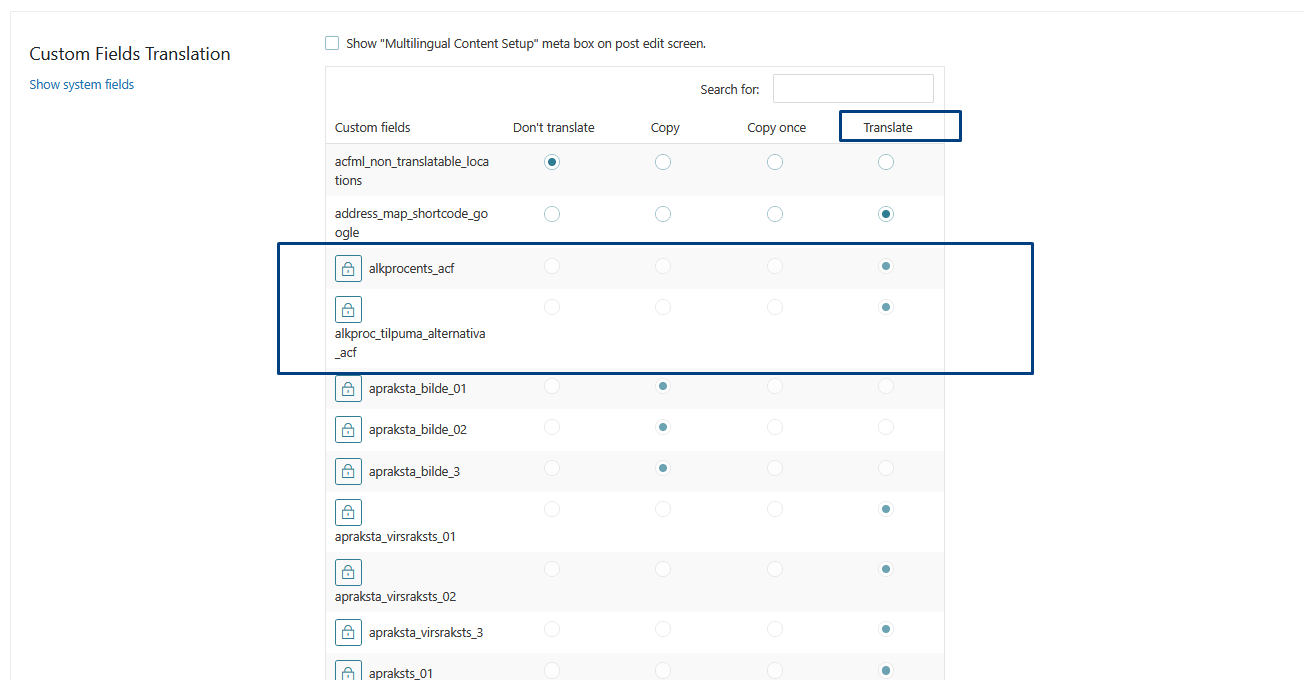Click lock icon above apraksta_virsraksts_02
Screen dimensions: 1304x680
[x=348, y=572]
